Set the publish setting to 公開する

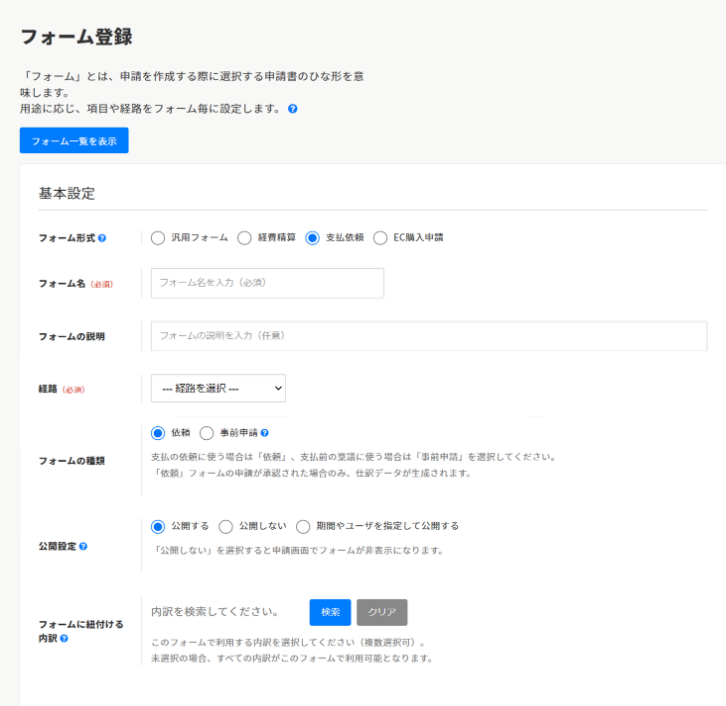(157, 526)
